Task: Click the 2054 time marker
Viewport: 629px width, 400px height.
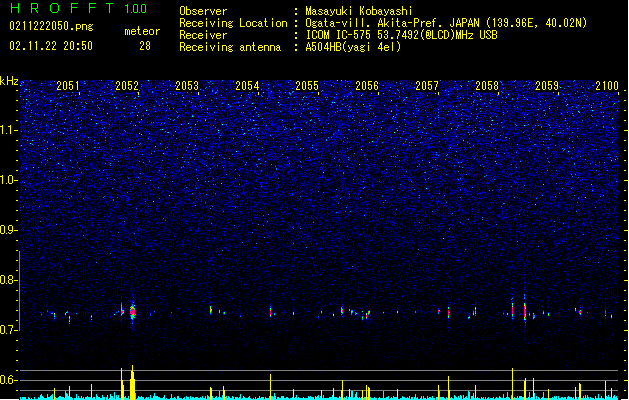Action: pos(247,86)
